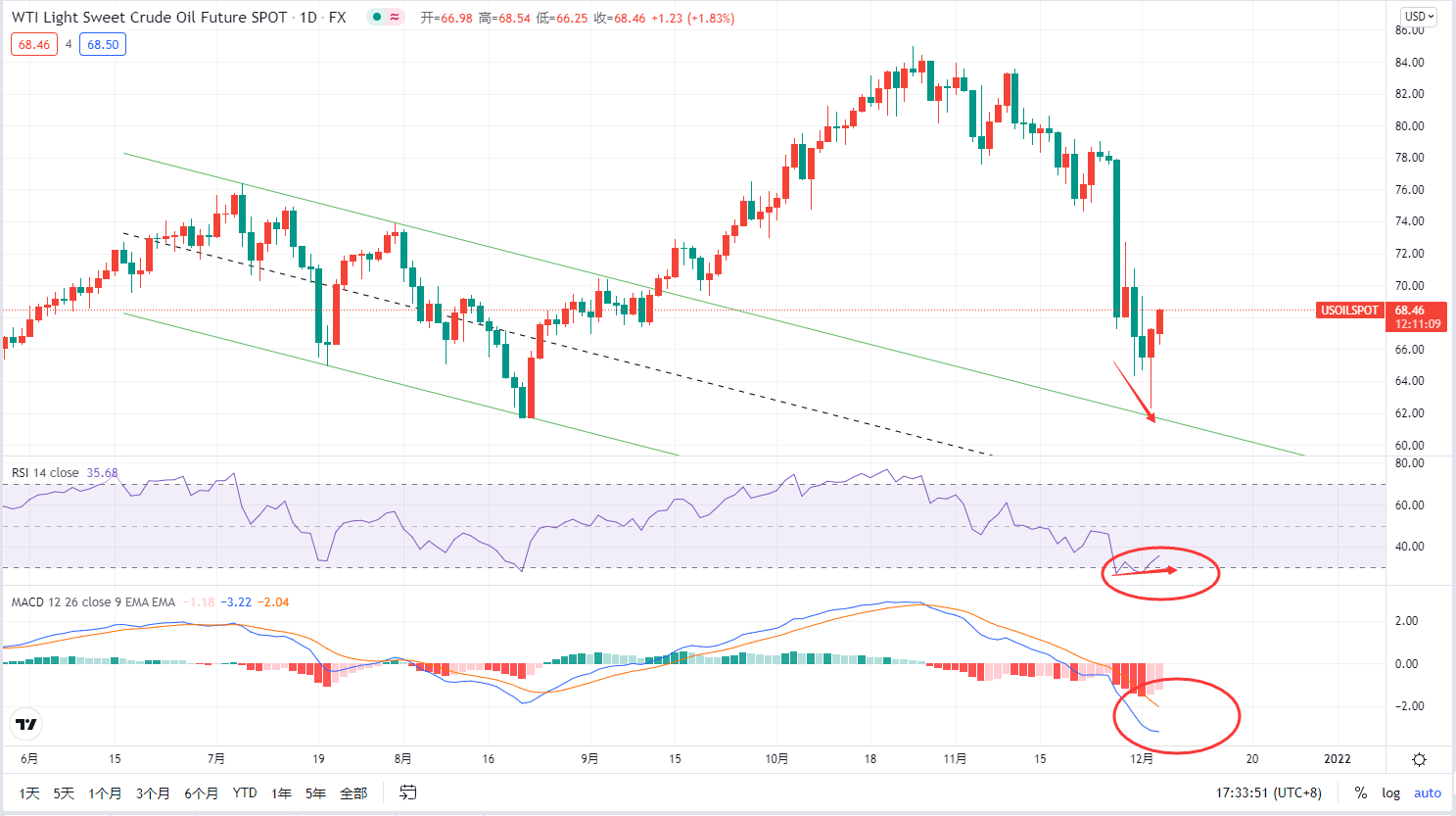The image size is (1456, 816).
Task: Click the blue 68.50 buy button
Action: coord(103,44)
